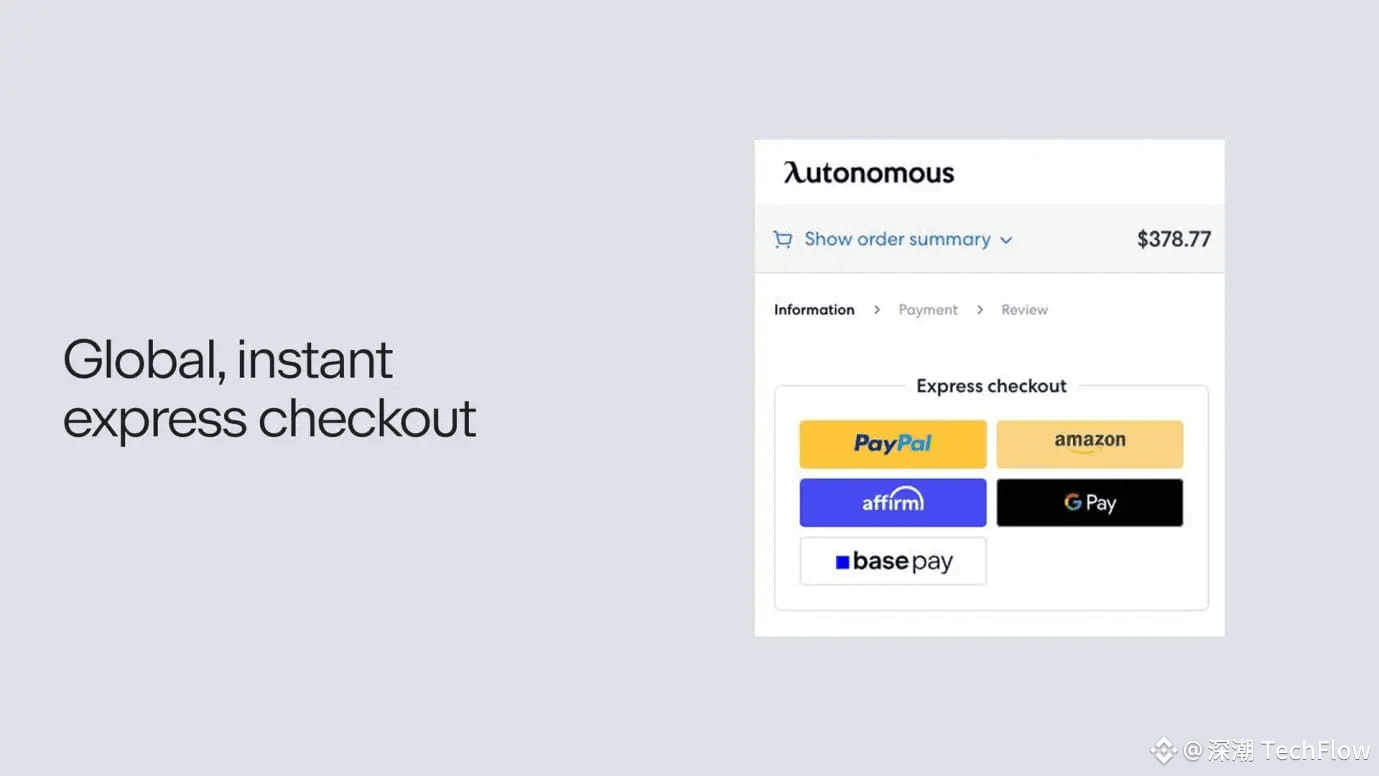Image resolution: width=1379 pixels, height=776 pixels.
Task: Click the chevron next to Show order summary
Action: coord(1007,239)
